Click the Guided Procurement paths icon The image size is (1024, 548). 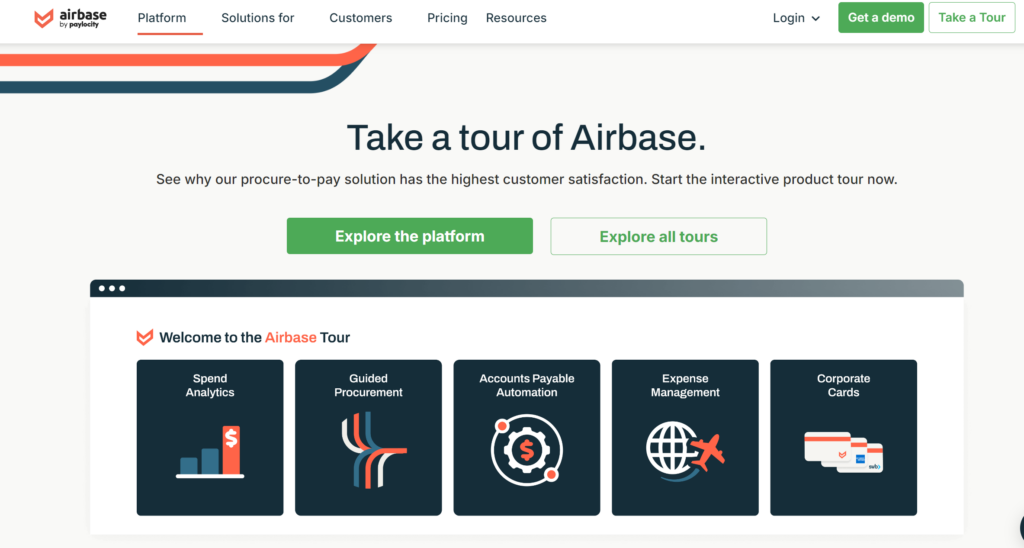368,450
